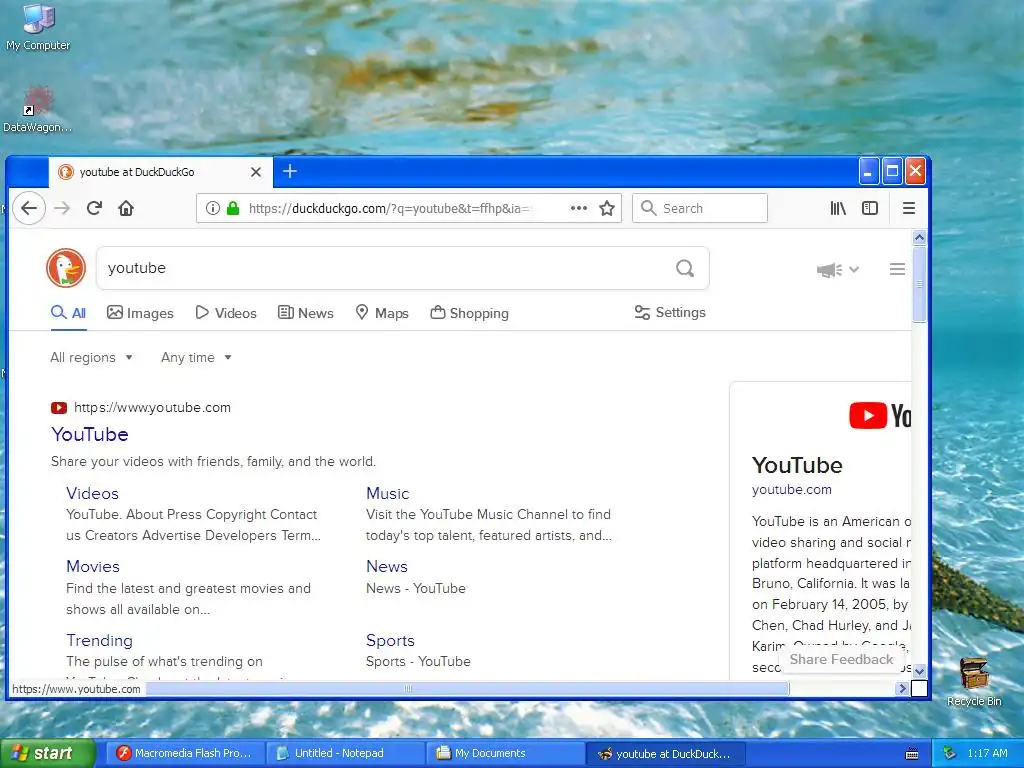1024x768 pixels.
Task: Switch to My Documents taskbar item
Action: (505, 753)
